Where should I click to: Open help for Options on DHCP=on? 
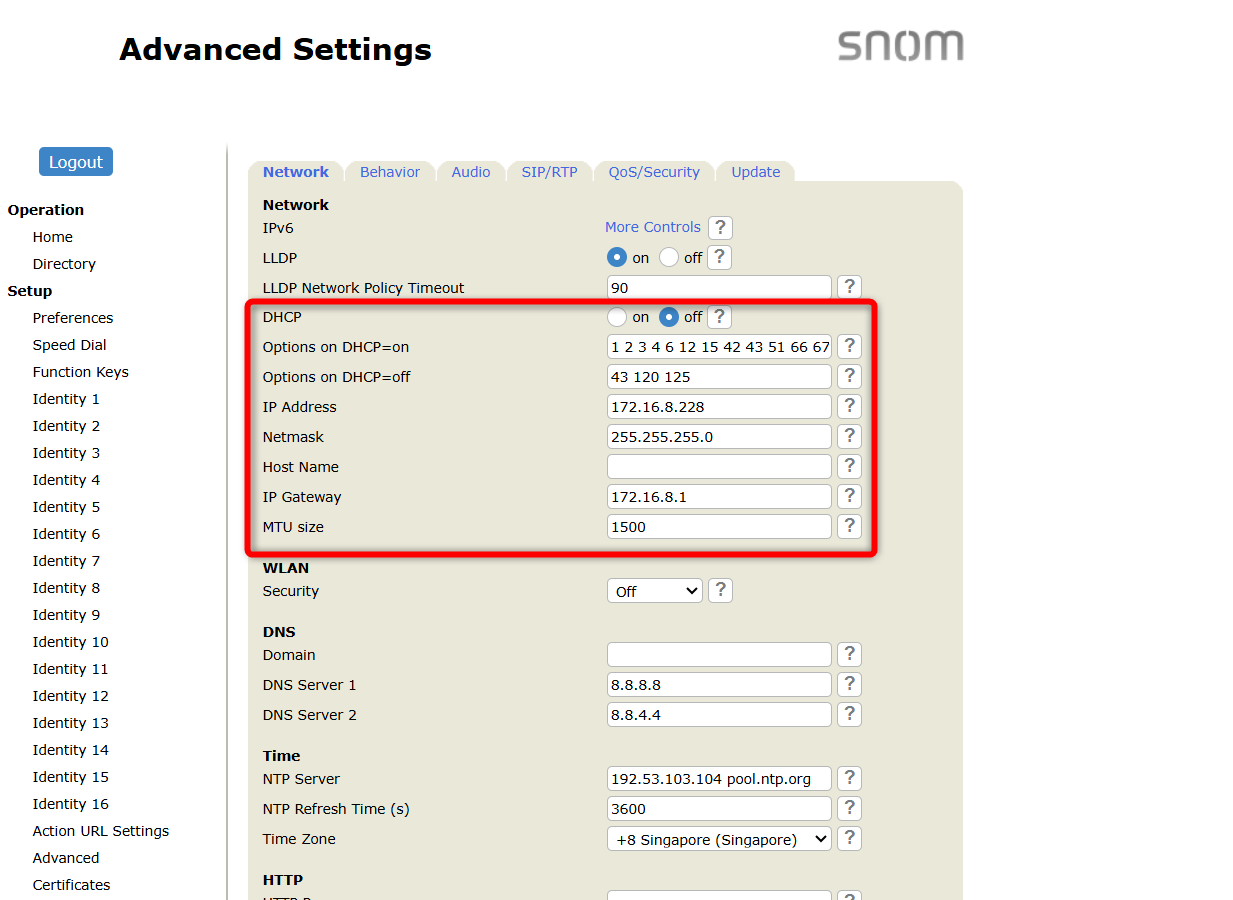click(x=849, y=347)
